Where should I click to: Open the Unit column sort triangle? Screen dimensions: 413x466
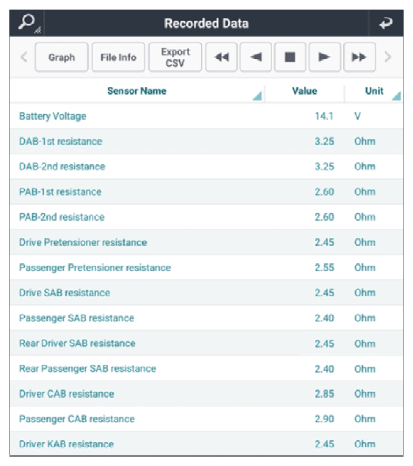point(396,96)
